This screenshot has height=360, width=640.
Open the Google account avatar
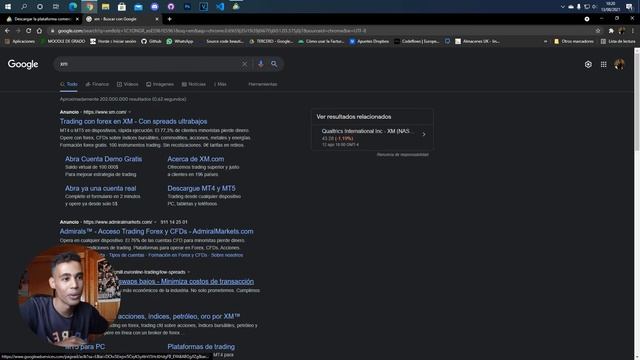click(619, 64)
